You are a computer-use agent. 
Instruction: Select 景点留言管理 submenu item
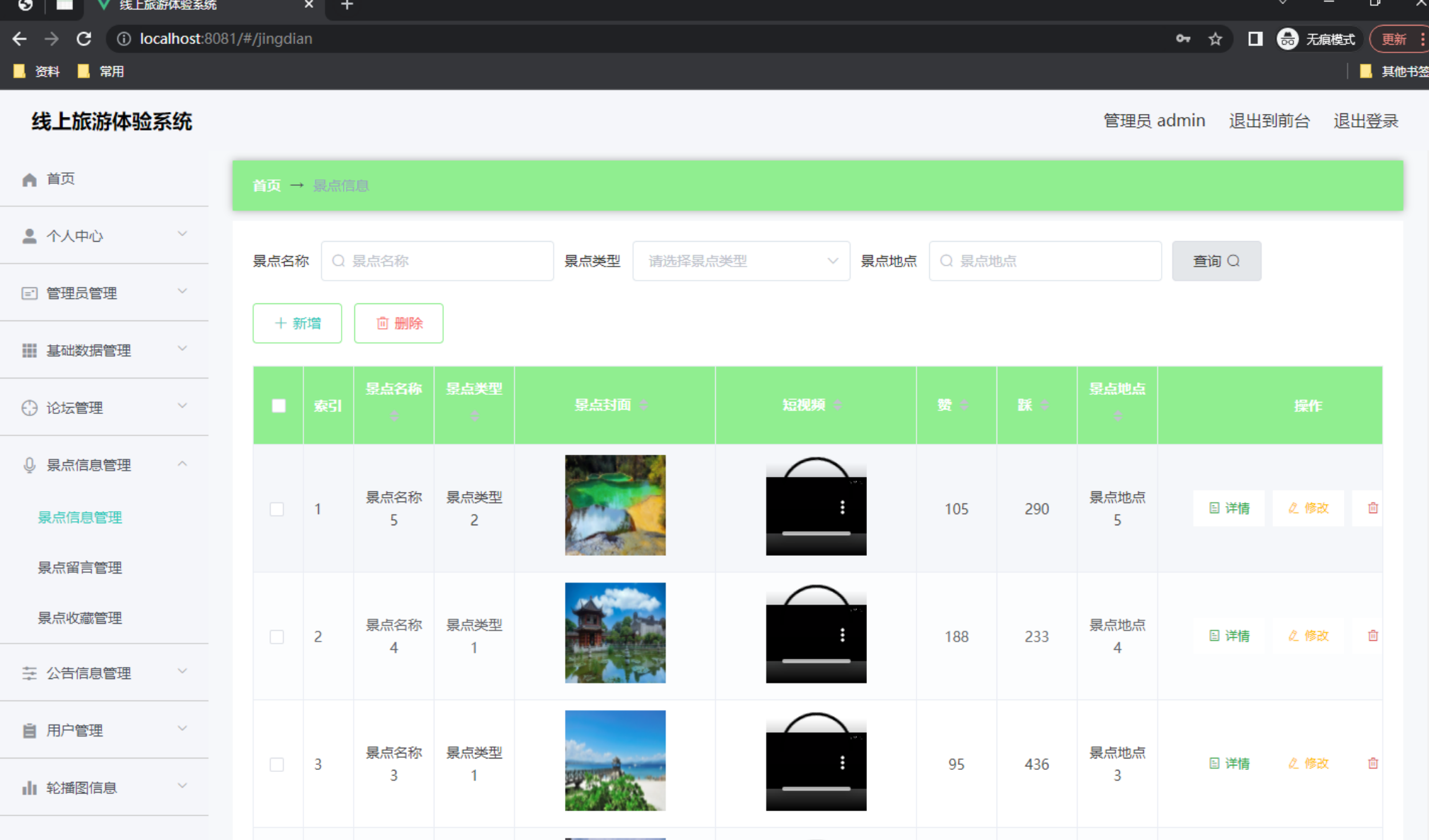pyautogui.click(x=80, y=568)
